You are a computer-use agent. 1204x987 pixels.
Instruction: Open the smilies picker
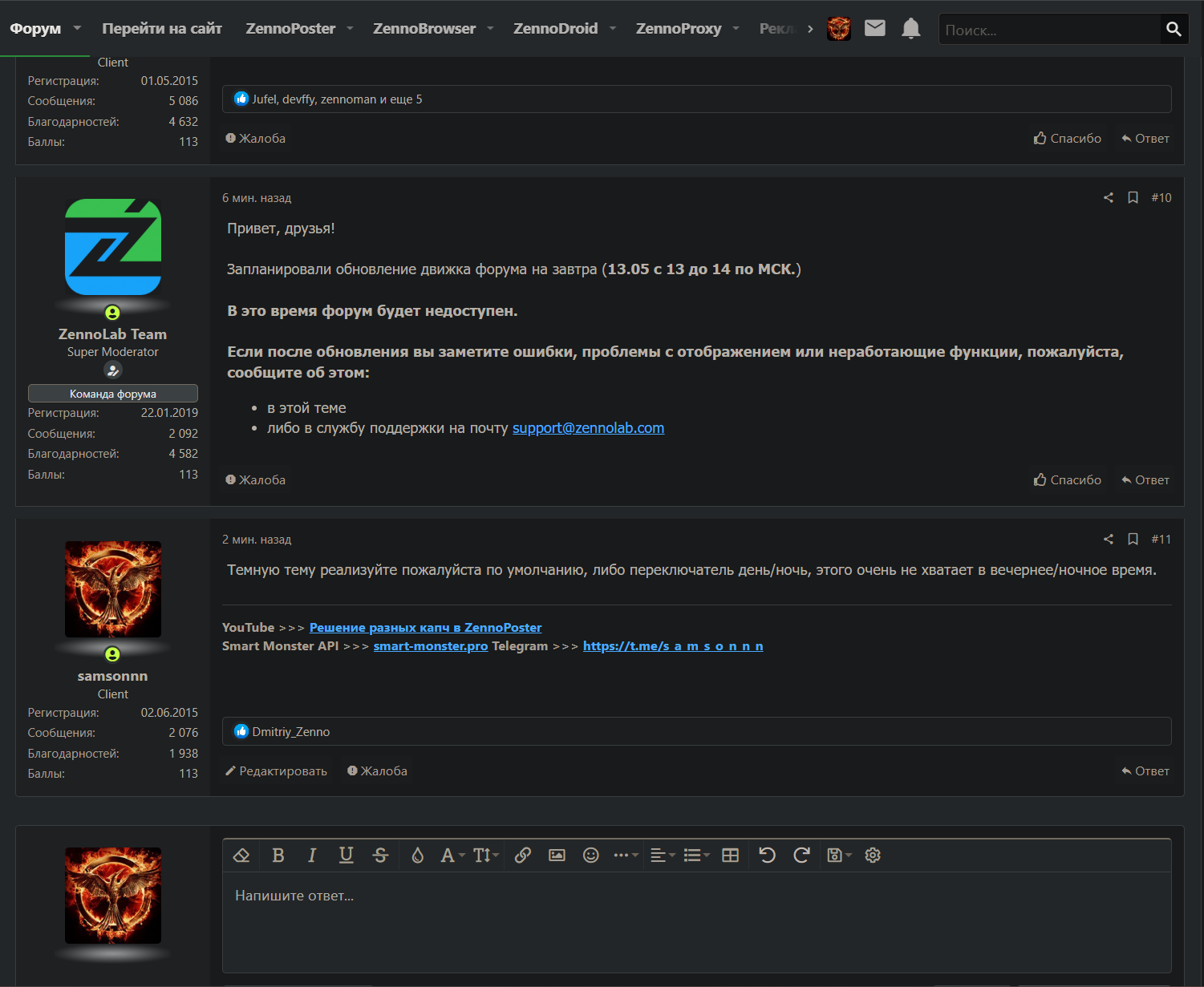tap(591, 855)
